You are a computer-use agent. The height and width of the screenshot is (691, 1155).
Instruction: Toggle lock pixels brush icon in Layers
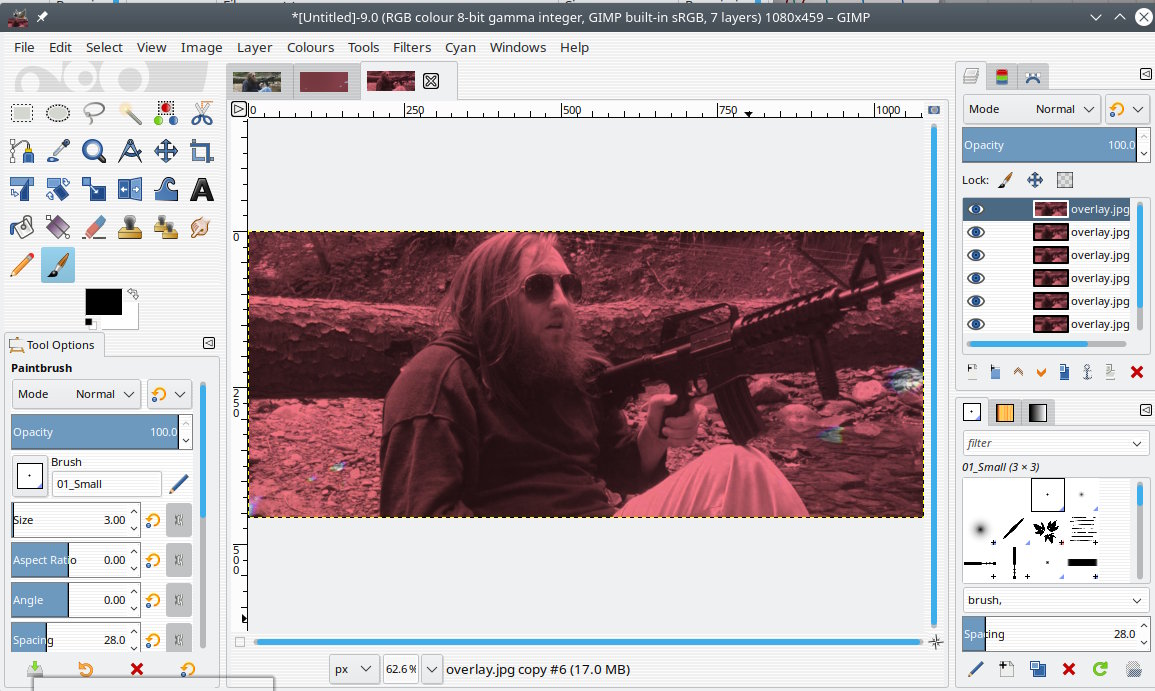coord(1006,180)
